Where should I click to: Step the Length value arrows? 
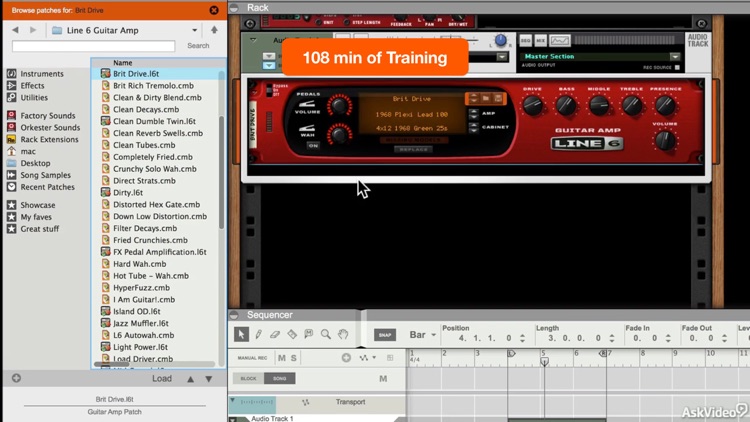612,338
